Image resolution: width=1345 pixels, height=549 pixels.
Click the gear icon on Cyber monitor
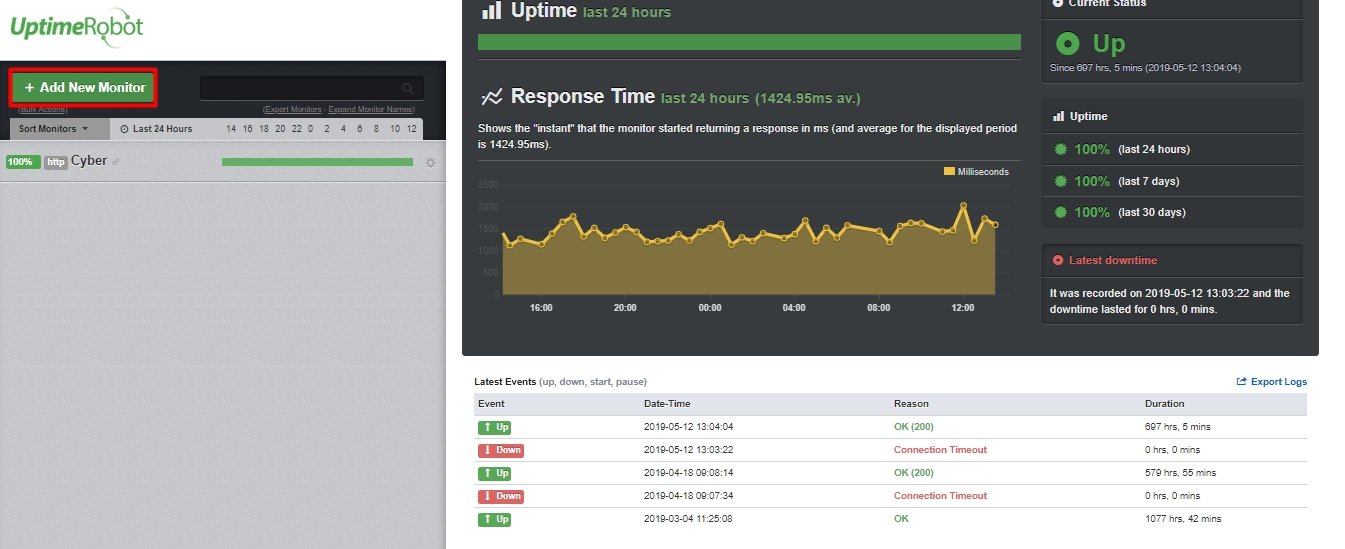430,163
